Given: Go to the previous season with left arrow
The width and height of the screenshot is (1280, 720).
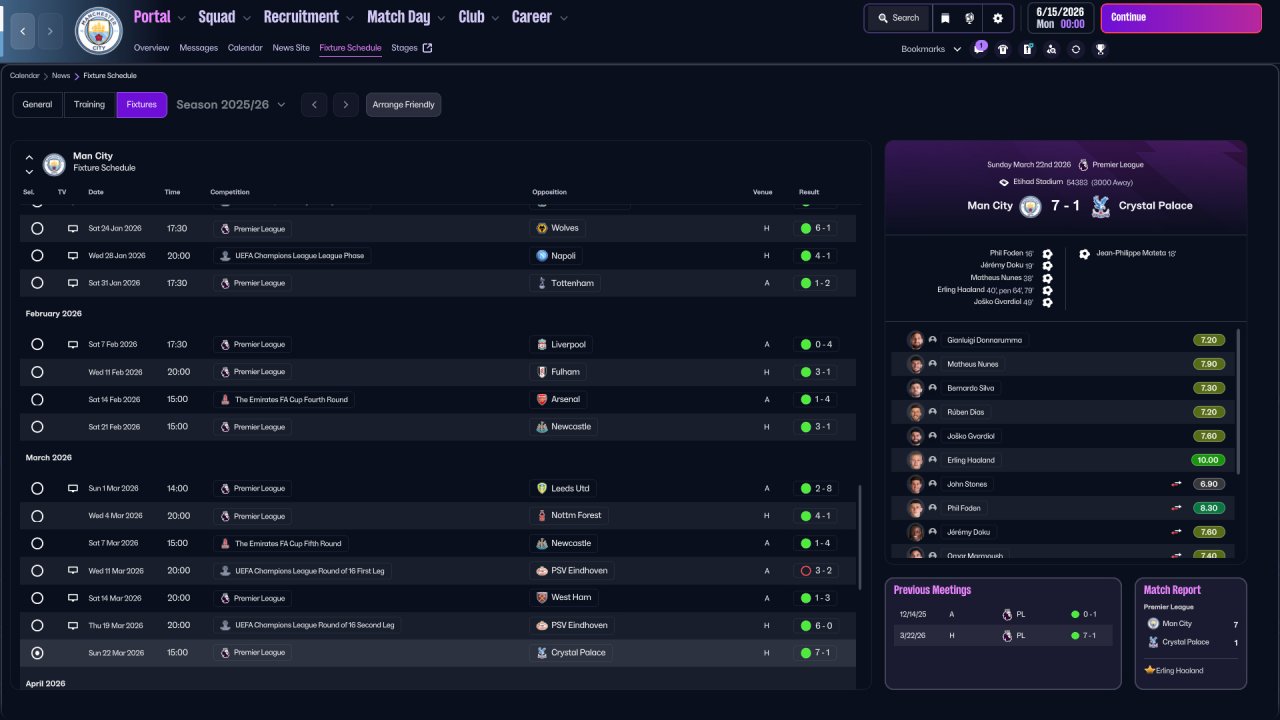Looking at the screenshot, I should [314, 105].
